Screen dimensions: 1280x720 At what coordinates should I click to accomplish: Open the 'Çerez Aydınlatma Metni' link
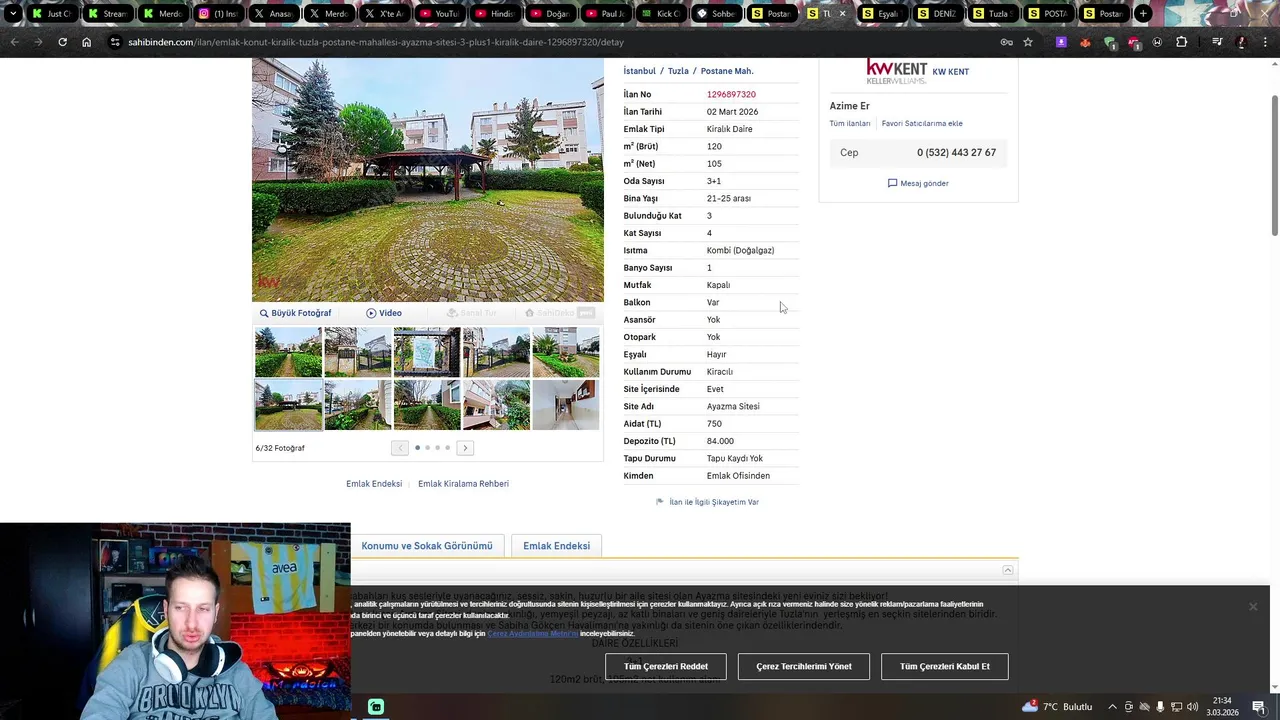[x=533, y=633]
